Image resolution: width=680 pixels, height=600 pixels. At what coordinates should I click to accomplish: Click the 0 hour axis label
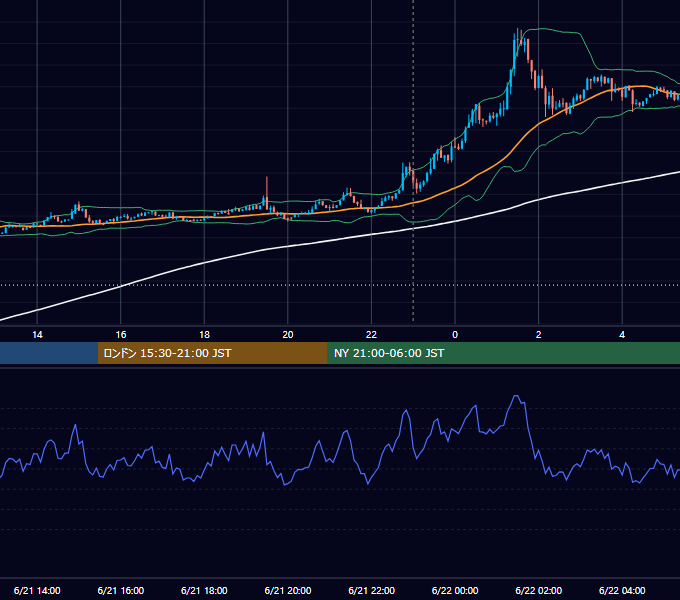[455, 335]
